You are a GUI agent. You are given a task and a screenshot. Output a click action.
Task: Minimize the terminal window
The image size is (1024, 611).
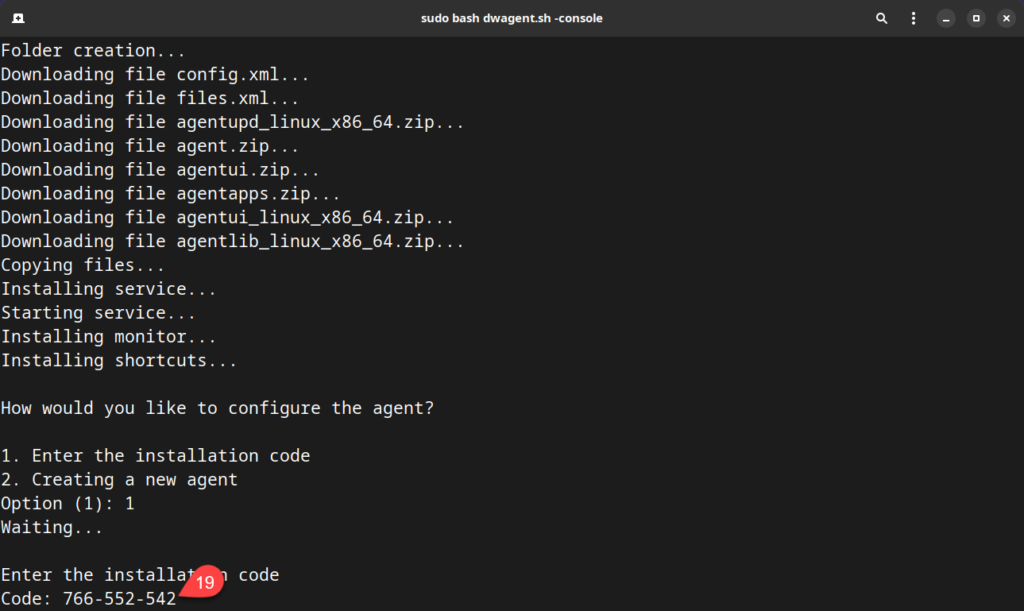(x=945, y=17)
